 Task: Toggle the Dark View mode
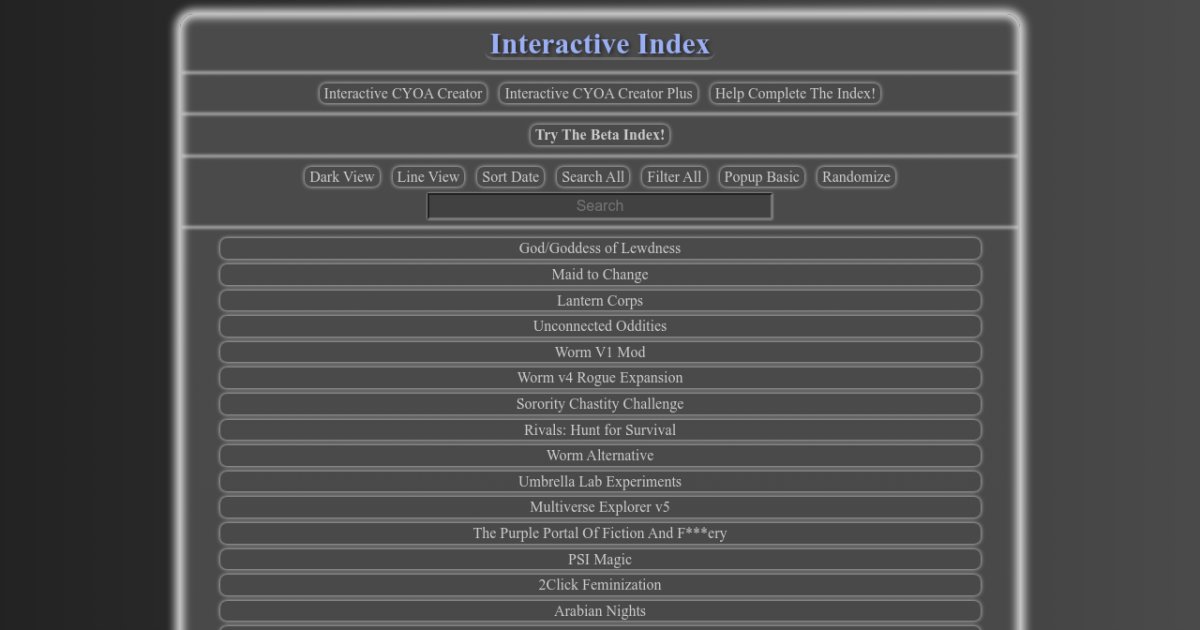[x=342, y=177]
